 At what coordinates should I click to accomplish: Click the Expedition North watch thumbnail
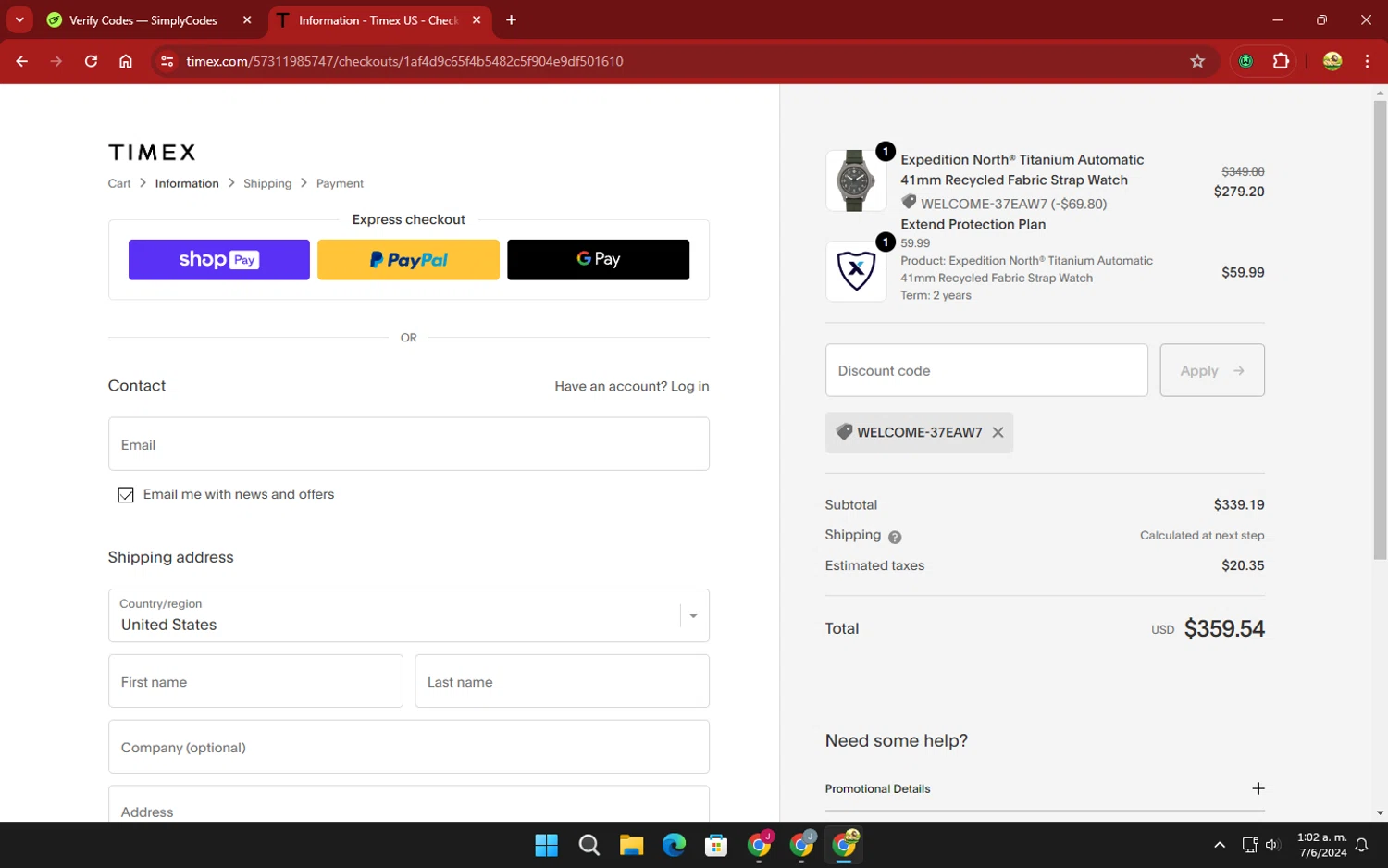[855, 180]
